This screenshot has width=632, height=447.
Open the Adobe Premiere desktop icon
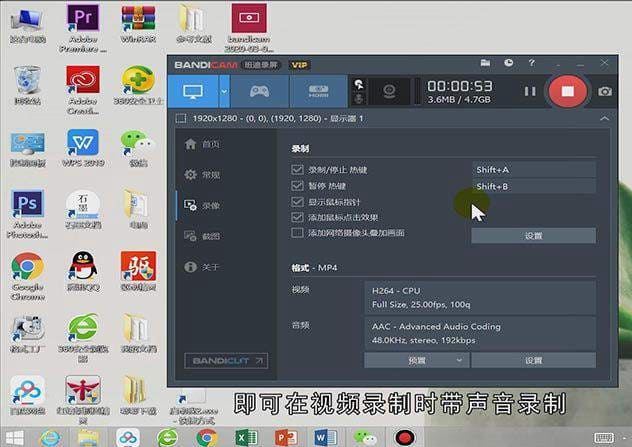83,27
